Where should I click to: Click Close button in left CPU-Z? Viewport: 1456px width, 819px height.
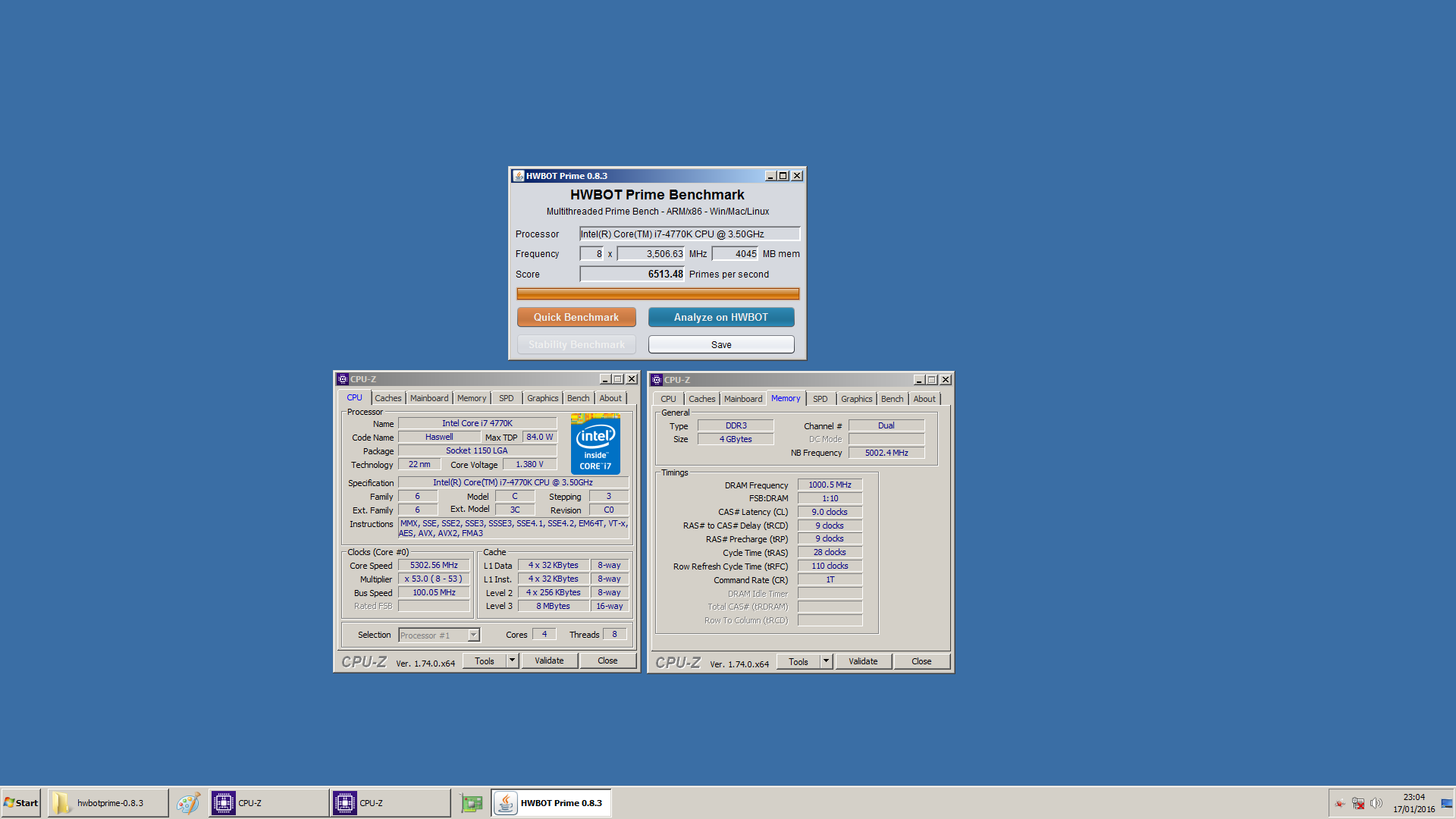click(x=607, y=661)
